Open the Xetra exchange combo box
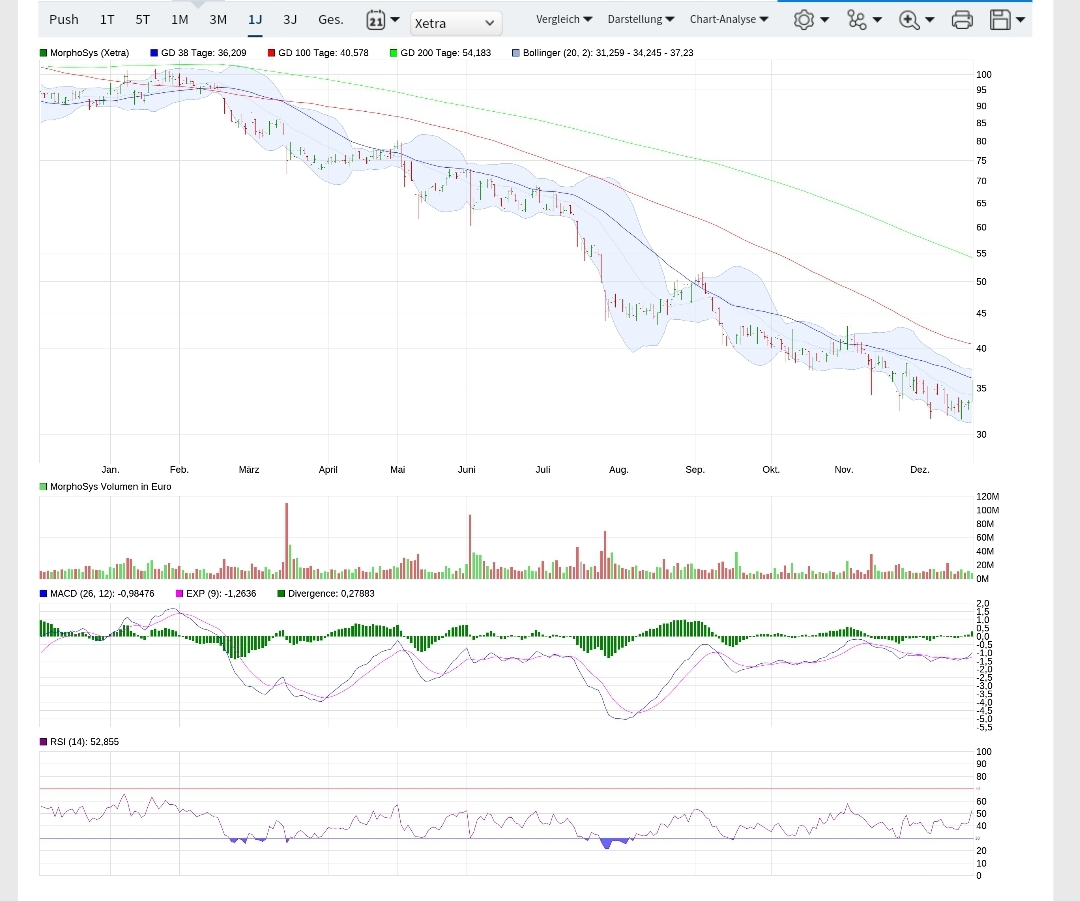This screenshot has height=901, width=1080. [456, 23]
